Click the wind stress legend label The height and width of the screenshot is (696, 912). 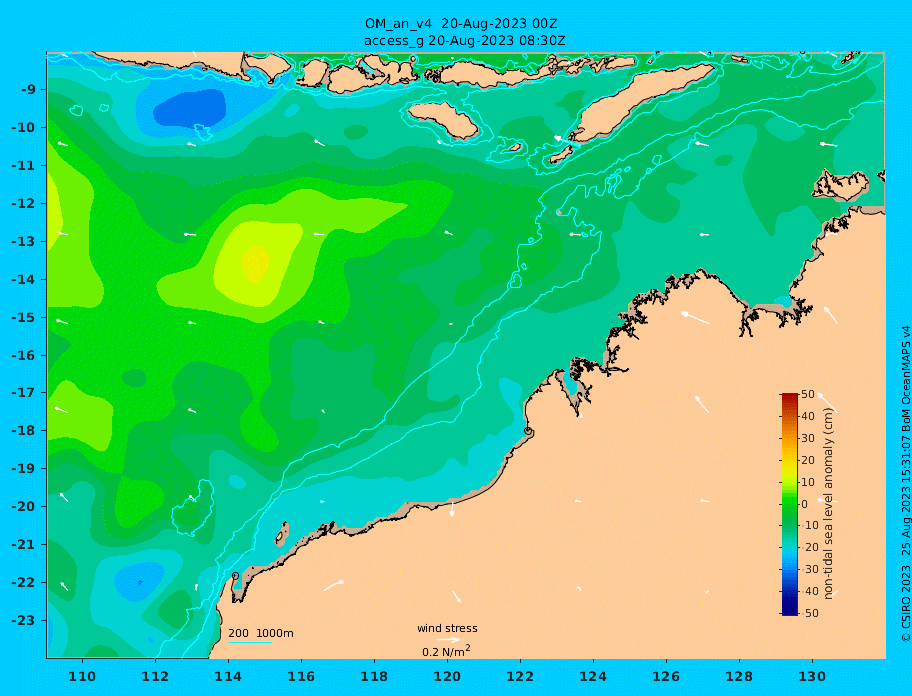point(447,628)
